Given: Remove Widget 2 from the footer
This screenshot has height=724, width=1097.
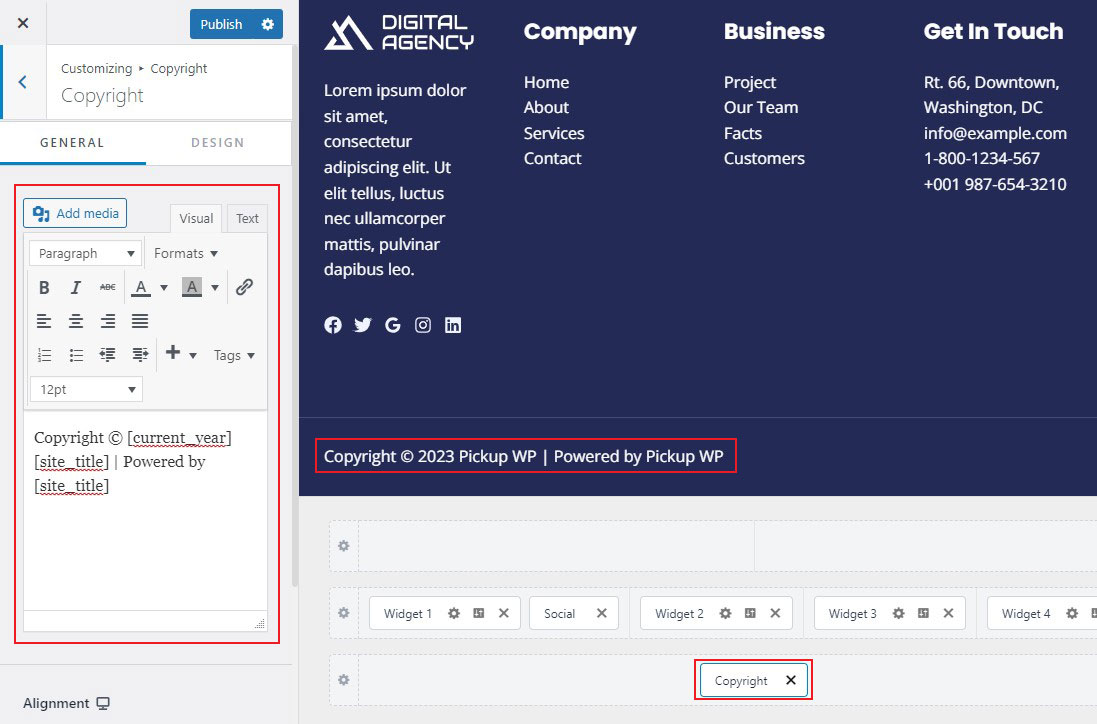Looking at the screenshot, I should click(775, 613).
